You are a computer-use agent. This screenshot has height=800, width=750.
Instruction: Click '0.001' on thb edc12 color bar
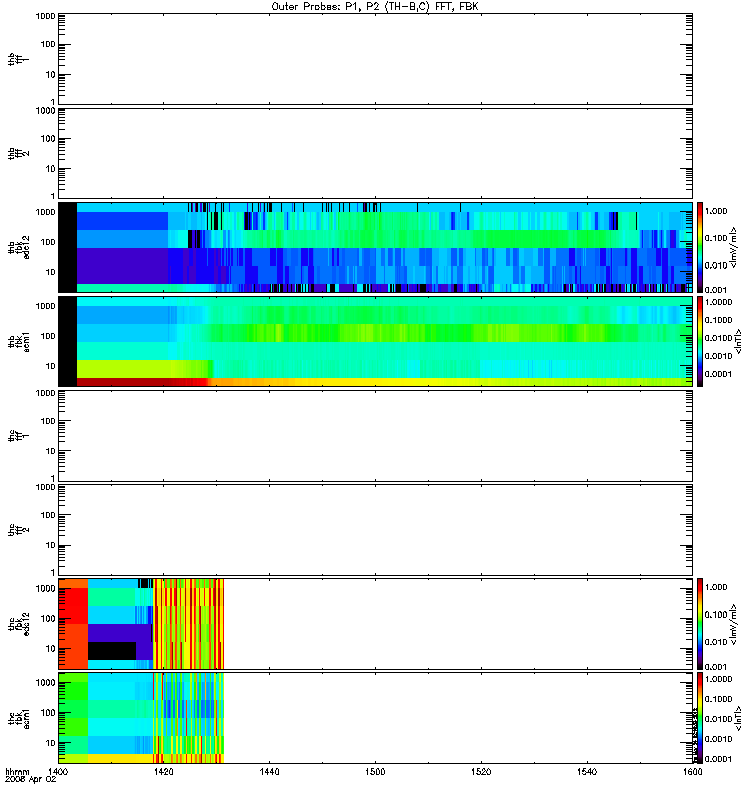click(x=715, y=290)
